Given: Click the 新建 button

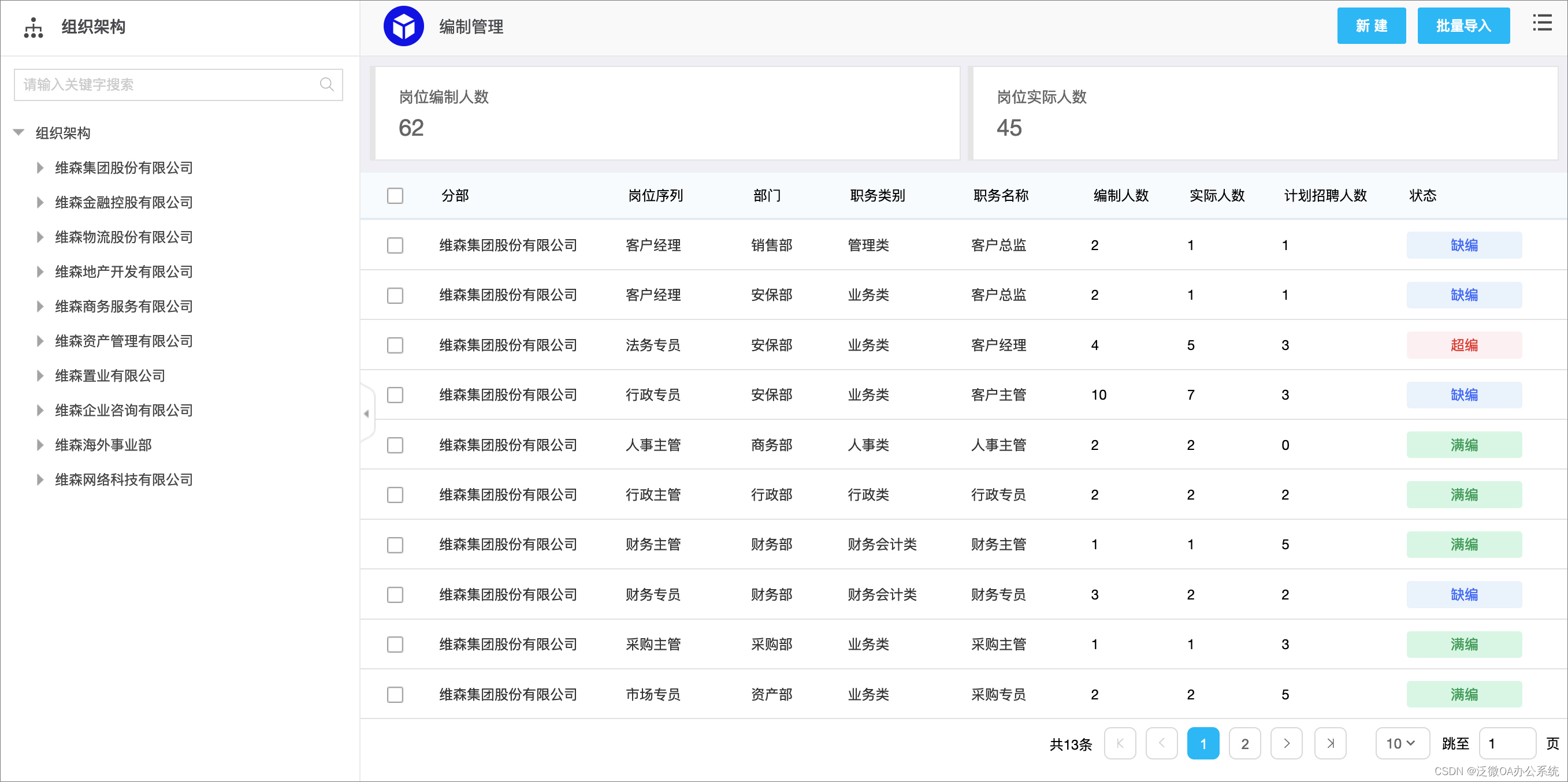Looking at the screenshot, I should click(x=1371, y=26).
